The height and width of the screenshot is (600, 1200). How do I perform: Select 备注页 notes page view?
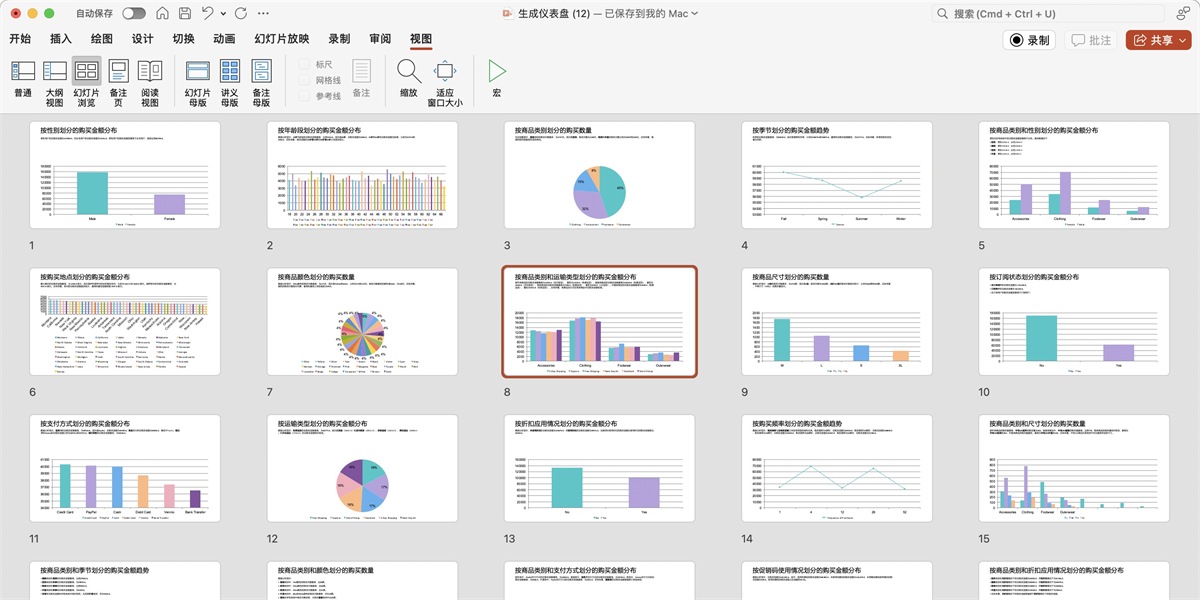[118, 80]
